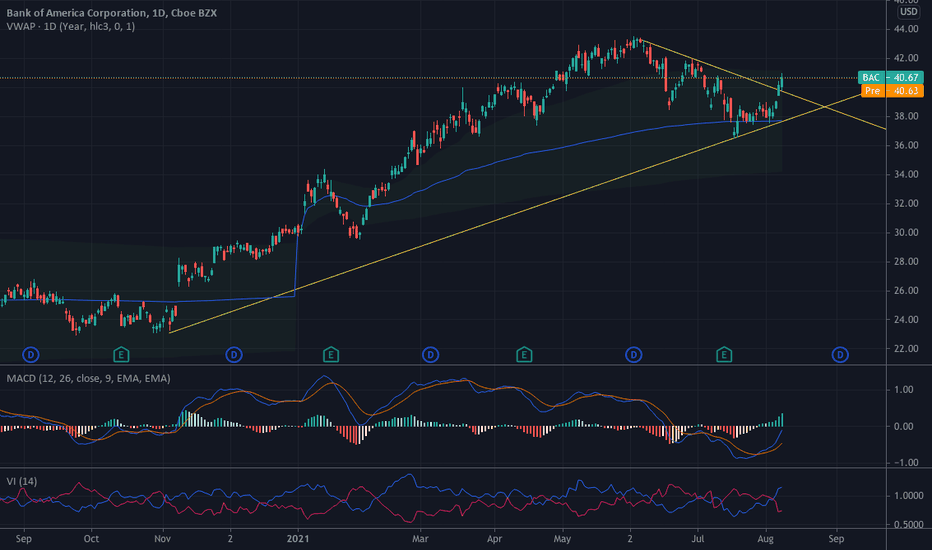Select the VI (14) indicator legend
This screenshot has width=932, height=550.
tap(21, 481)
